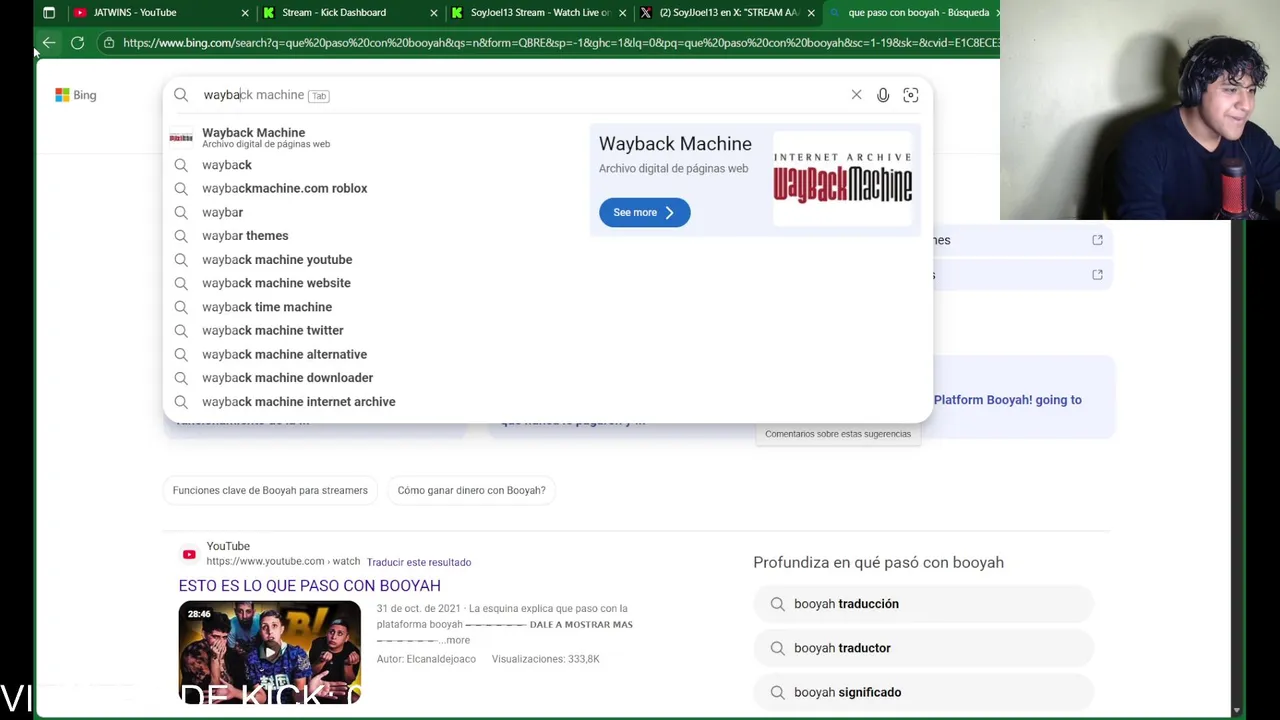This screenshot has width=1280, height=720.
Task: Search related booyah traductor
Action: click(x=923, y=648)
